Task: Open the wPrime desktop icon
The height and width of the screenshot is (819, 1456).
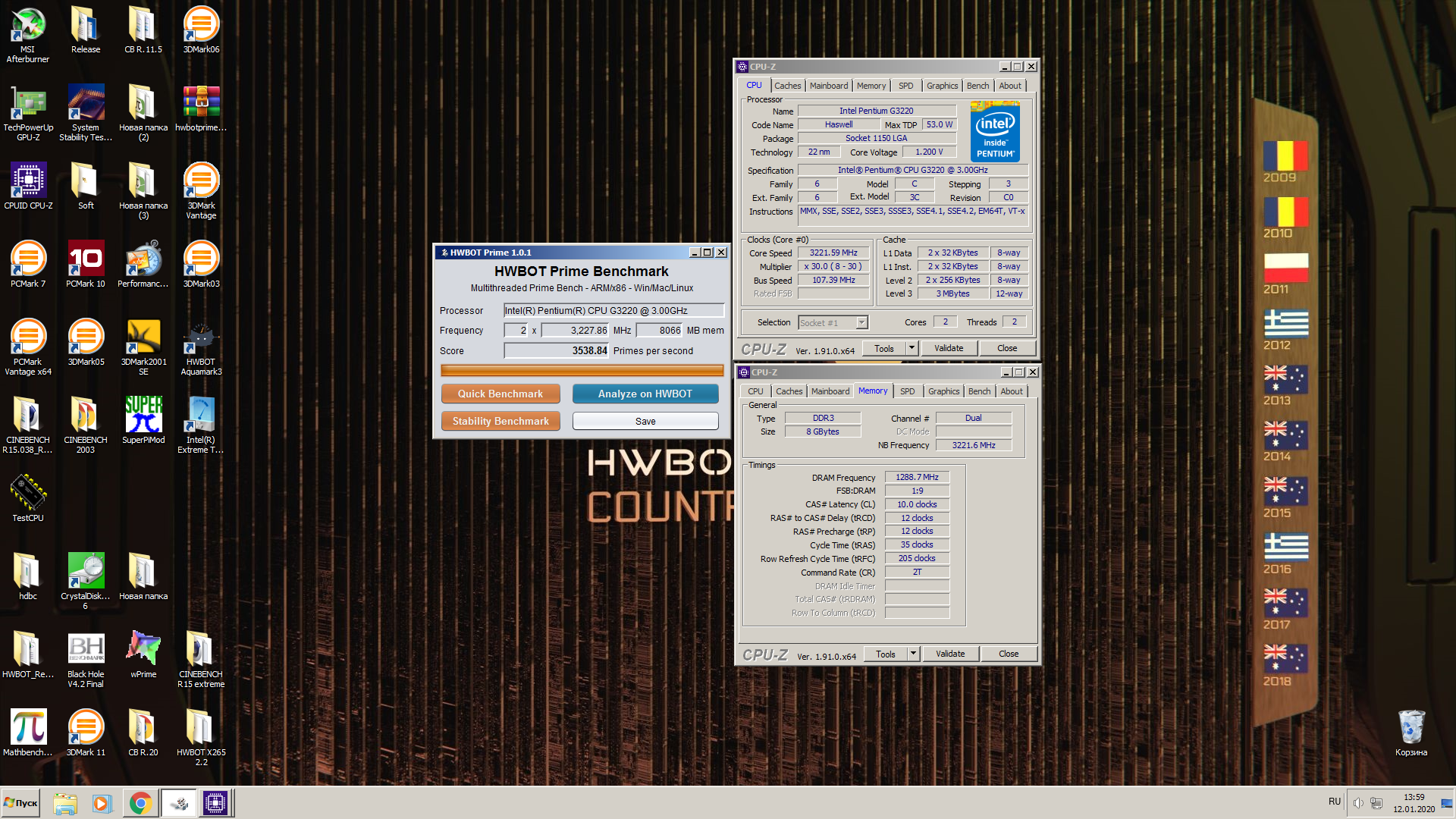Action: pyautogui.click(x=143, y=655)
